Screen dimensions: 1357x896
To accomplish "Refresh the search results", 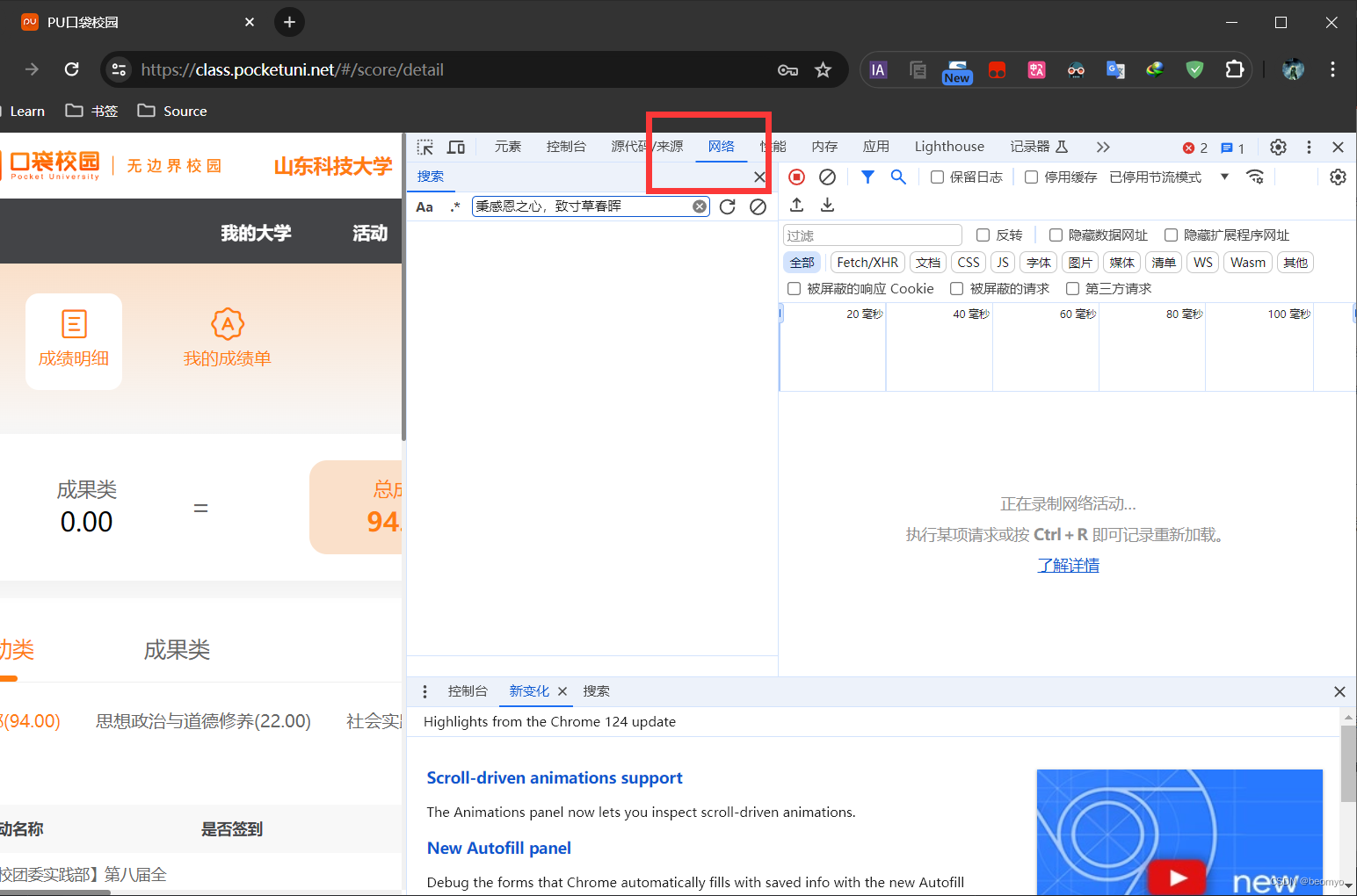I will coord(727,206).
